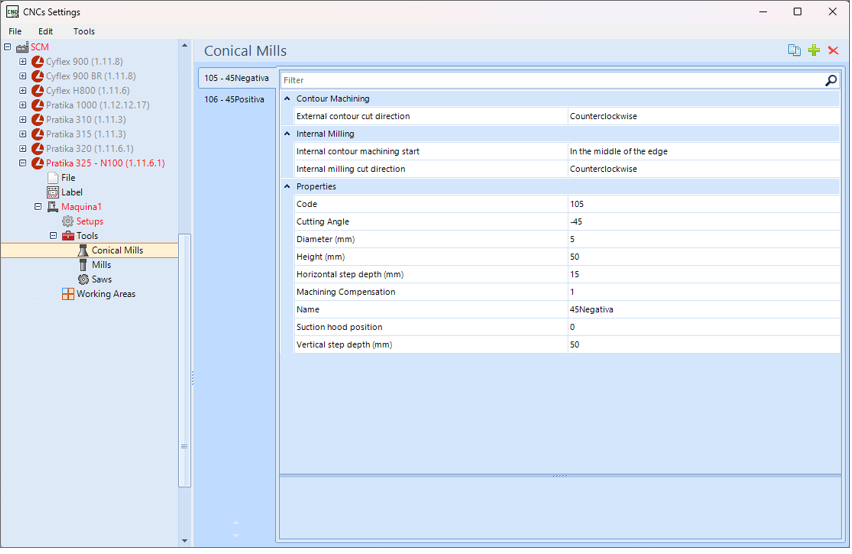This screenshot has height=554, width=852.
Task: Open the Edit menu
Action: [46, 32]
